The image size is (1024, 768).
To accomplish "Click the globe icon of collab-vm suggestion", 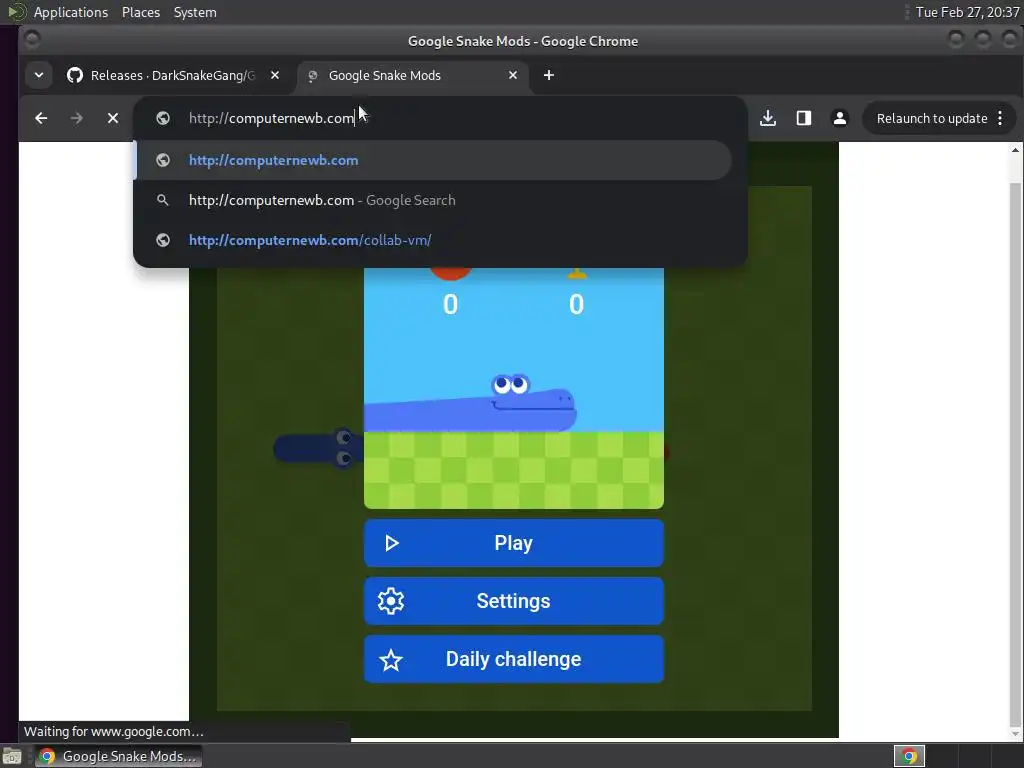I will coord(163,240).
